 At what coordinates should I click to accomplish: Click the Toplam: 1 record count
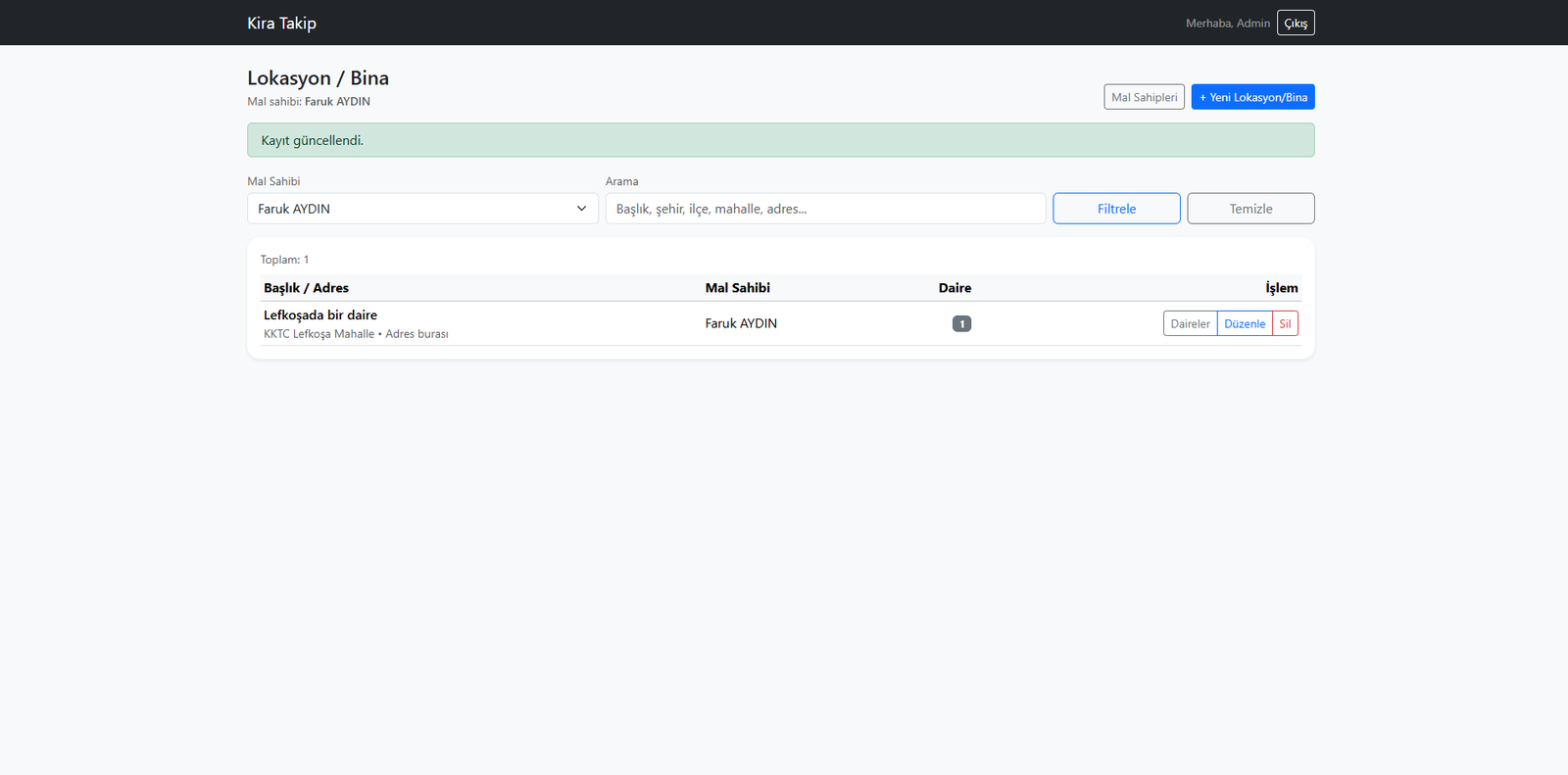pyautogui.click(x=284, y=260)
